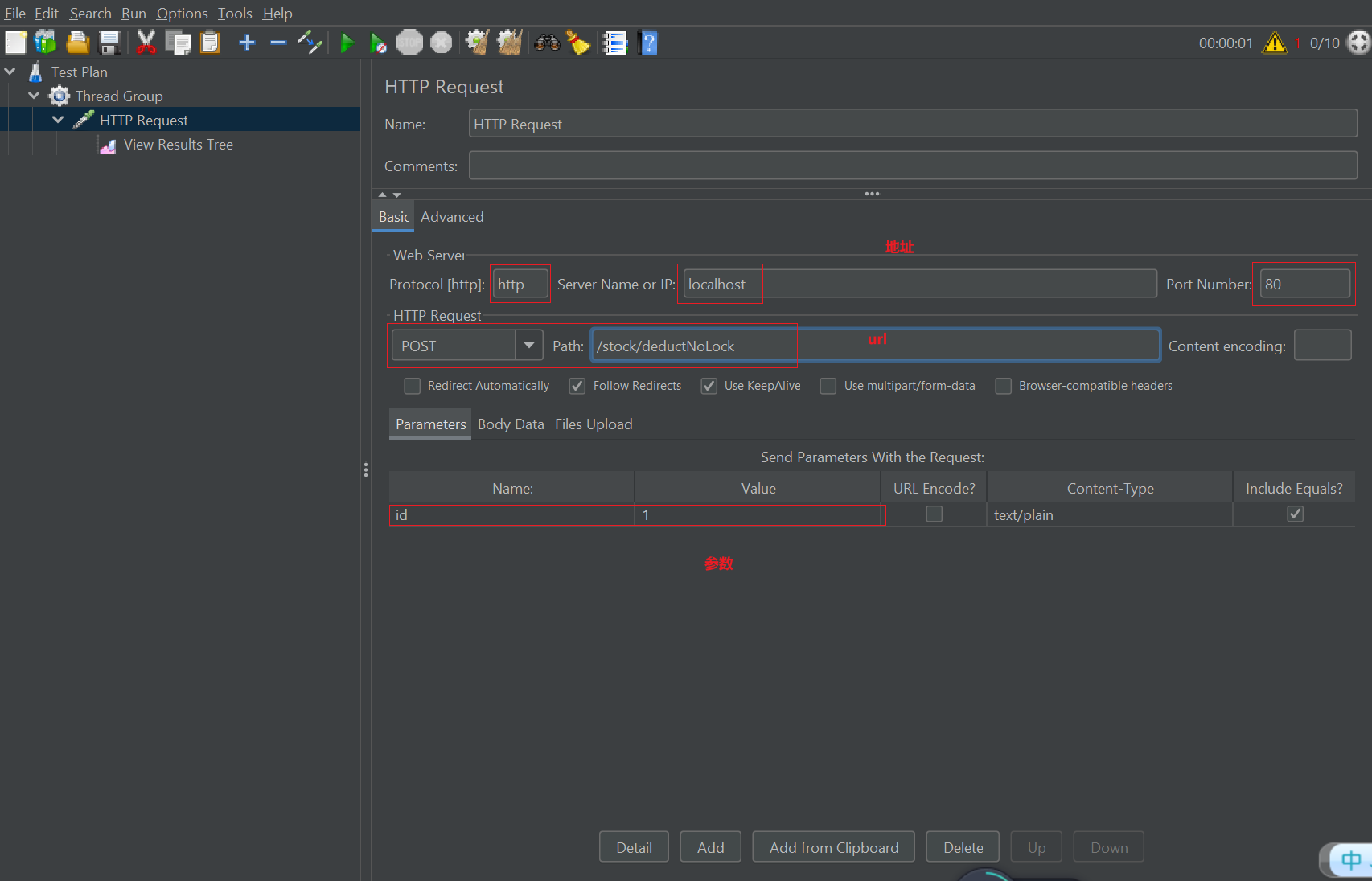Click the blue Help question mark icon
Screen dimensions: 1372x881
[648, 43]
